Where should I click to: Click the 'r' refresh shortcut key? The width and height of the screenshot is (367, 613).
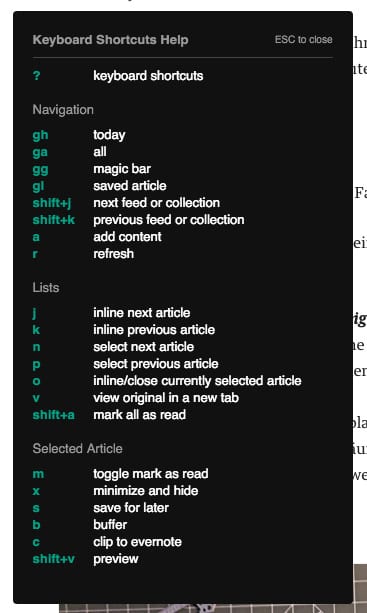click(35, 254)
